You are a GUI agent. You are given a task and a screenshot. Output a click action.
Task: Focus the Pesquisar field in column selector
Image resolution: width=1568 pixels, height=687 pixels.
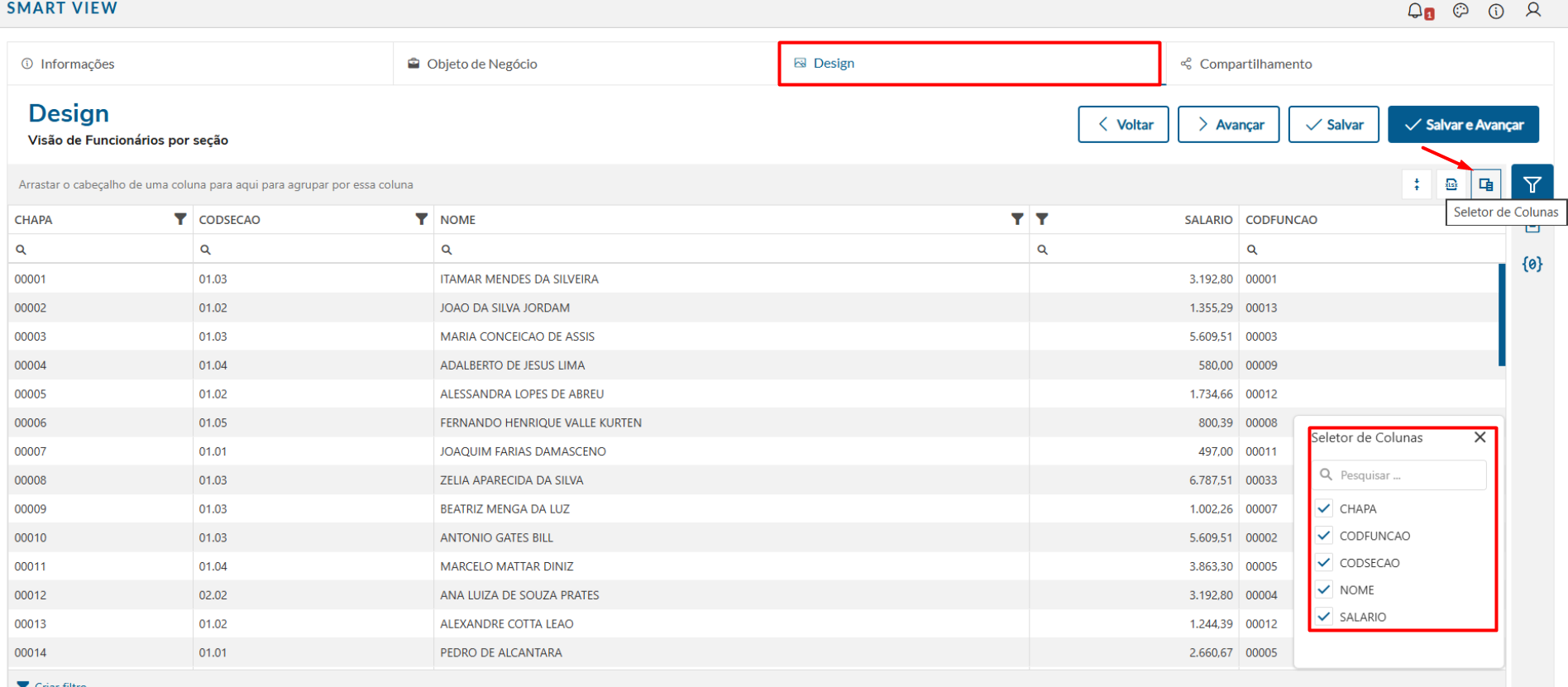[1398, 475]
